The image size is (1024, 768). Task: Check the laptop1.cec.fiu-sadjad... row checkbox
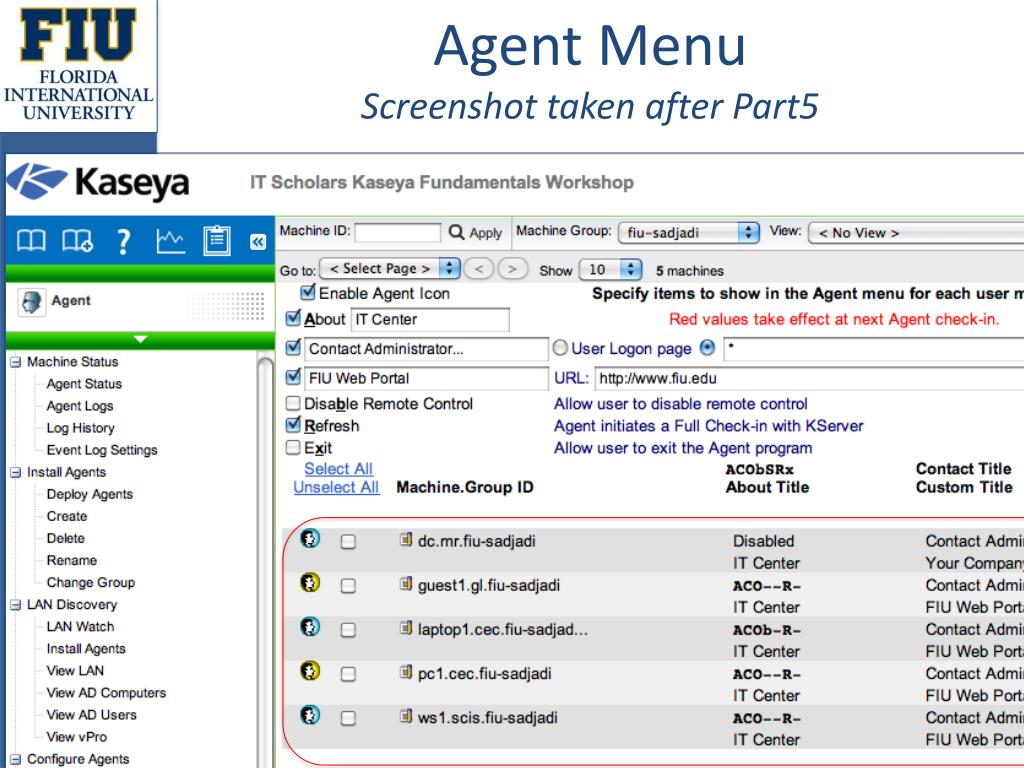(348, 630)
